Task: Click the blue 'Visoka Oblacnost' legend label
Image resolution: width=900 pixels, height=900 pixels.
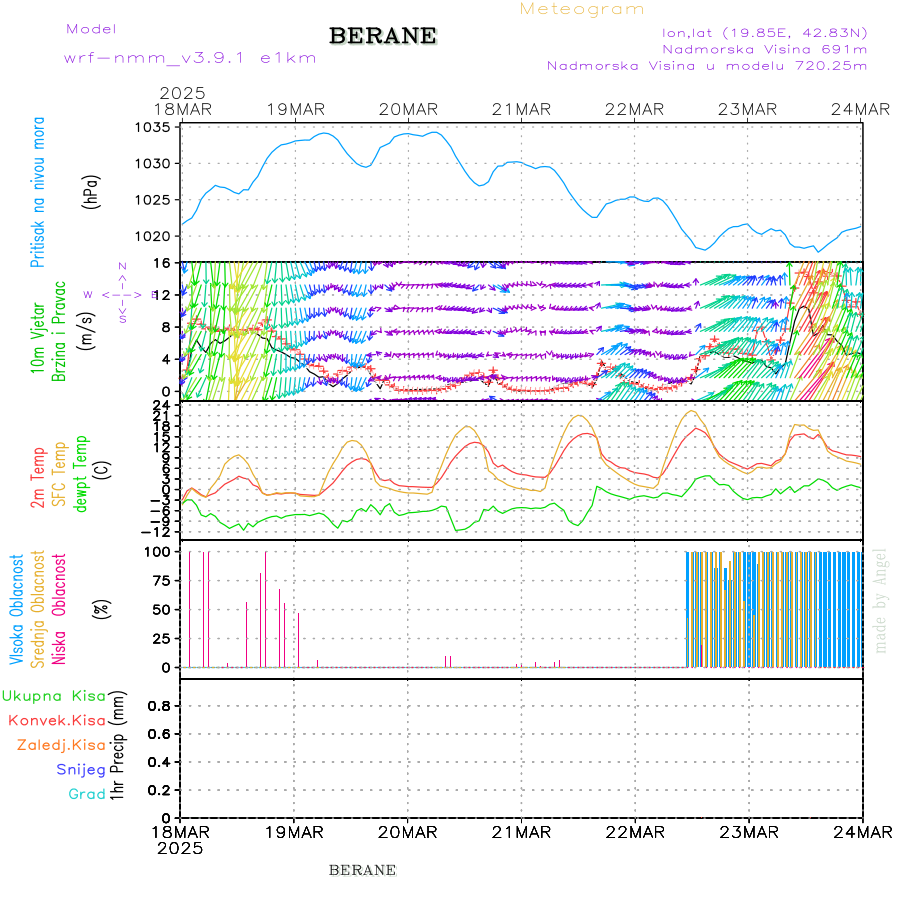Action: (16, 610)
